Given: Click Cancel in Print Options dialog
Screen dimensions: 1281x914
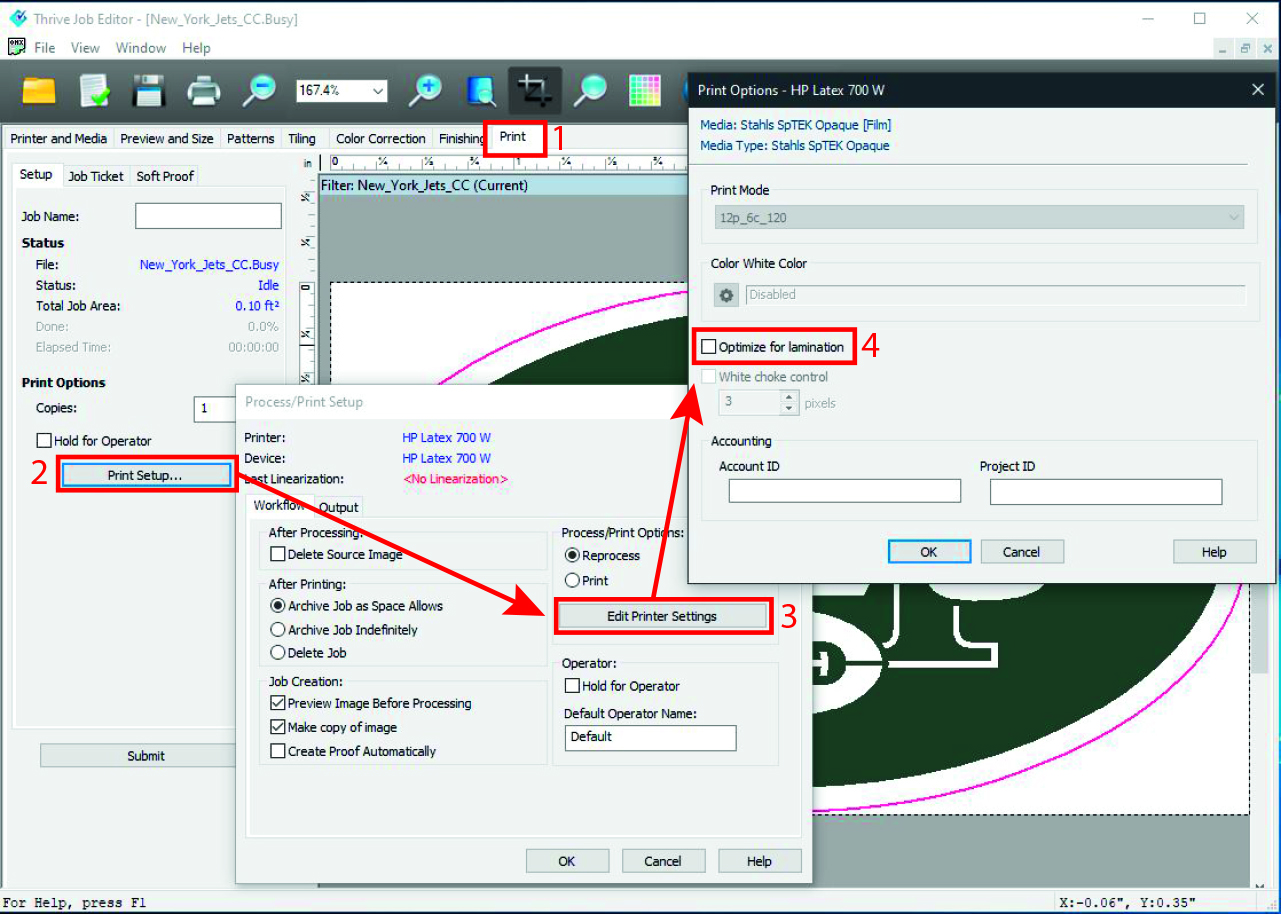Looking at the screenshot, I should [x=1021, y=552].
